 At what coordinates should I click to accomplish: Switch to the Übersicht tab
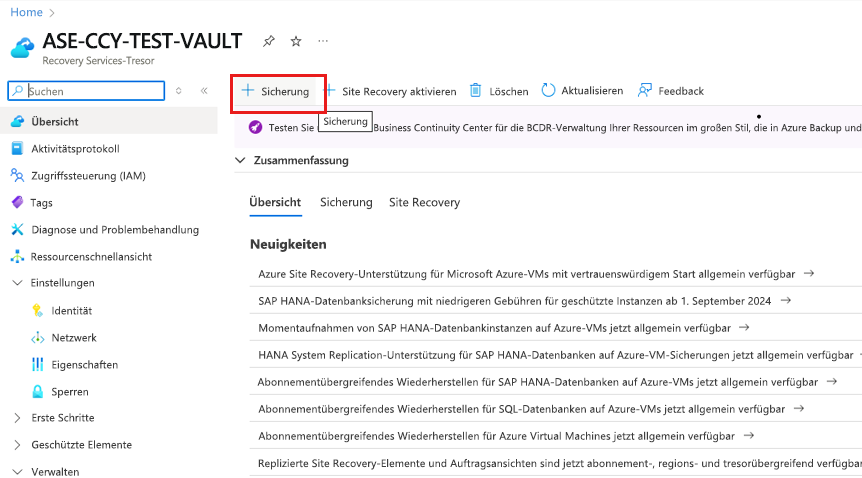(x=275, y=202)
